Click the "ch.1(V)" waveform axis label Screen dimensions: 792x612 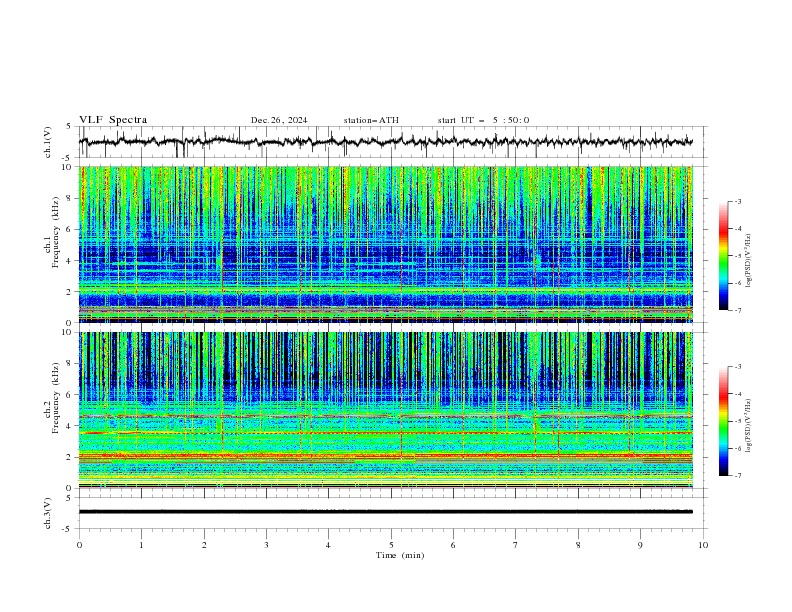click(x=48, y=142)
